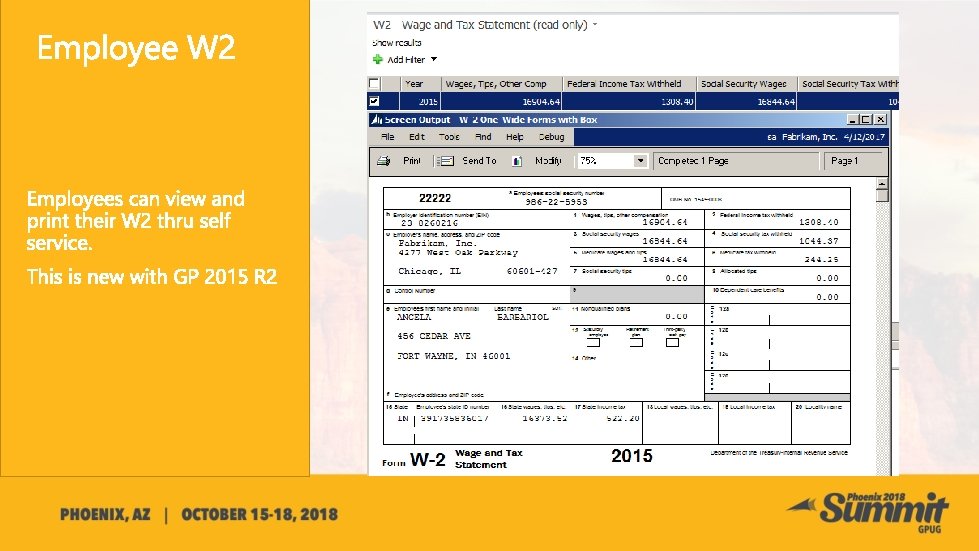Viewport: 979px width, 551px height.
Task: Open the W2 view title dropdown arrow
Action: [x=595, y=25]
